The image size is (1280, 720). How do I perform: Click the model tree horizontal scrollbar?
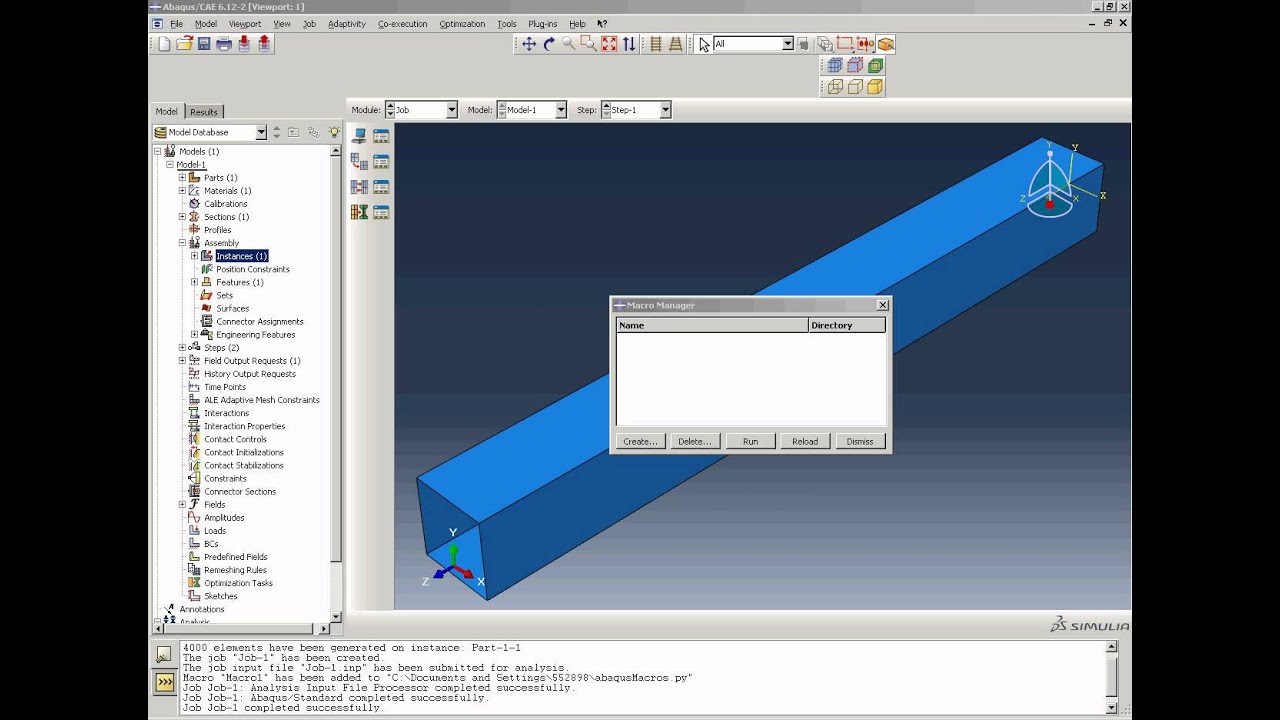[x=240, y=629]
